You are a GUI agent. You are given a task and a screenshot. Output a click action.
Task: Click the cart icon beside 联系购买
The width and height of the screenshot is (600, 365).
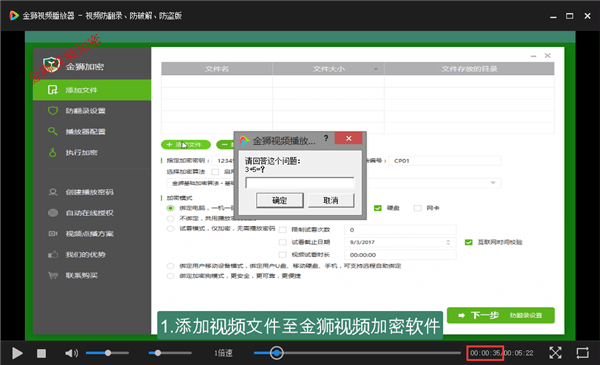(x=53, y=275)
